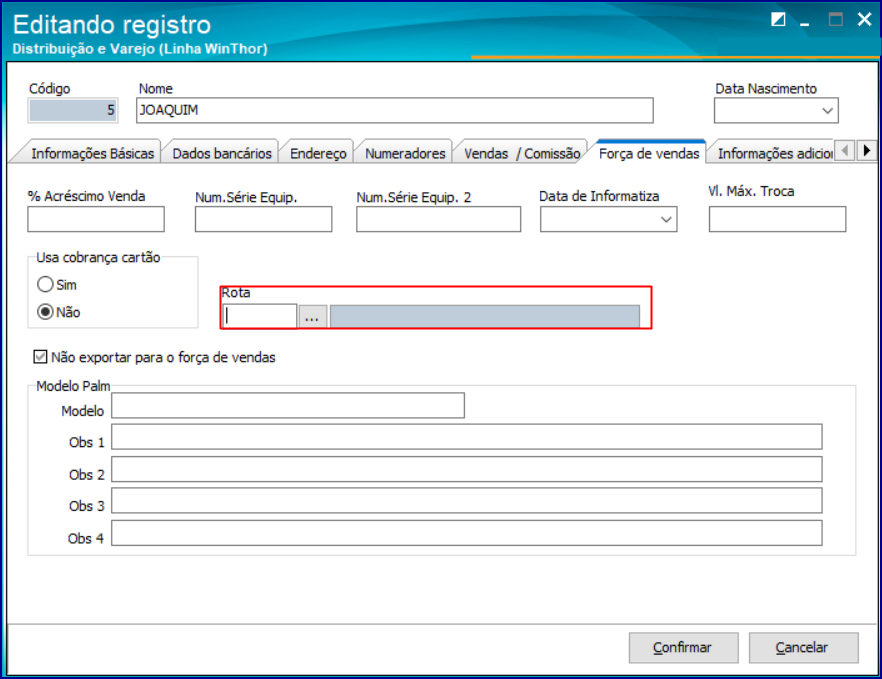Open the Data Nascimento dropdown

coord(827,111)
